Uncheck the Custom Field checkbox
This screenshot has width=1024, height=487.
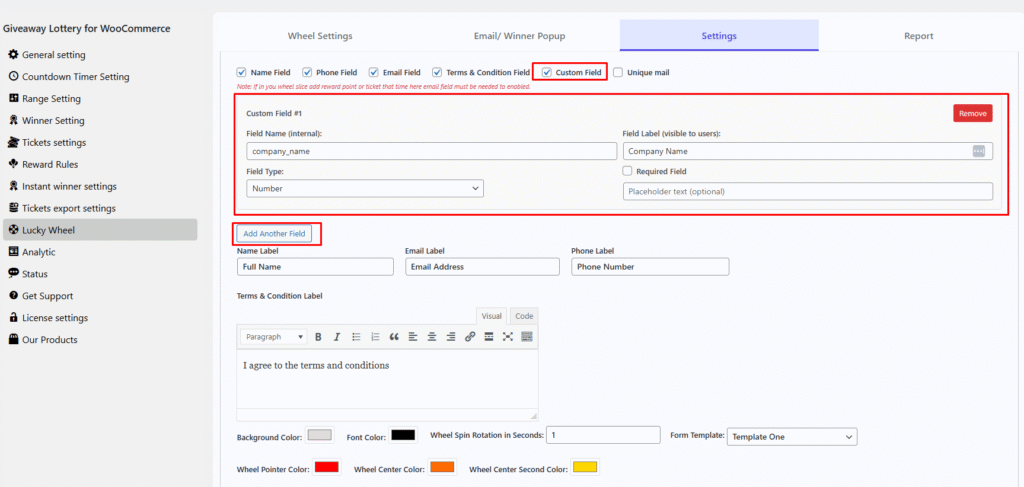pyautogui.click(x=547, y=72)
